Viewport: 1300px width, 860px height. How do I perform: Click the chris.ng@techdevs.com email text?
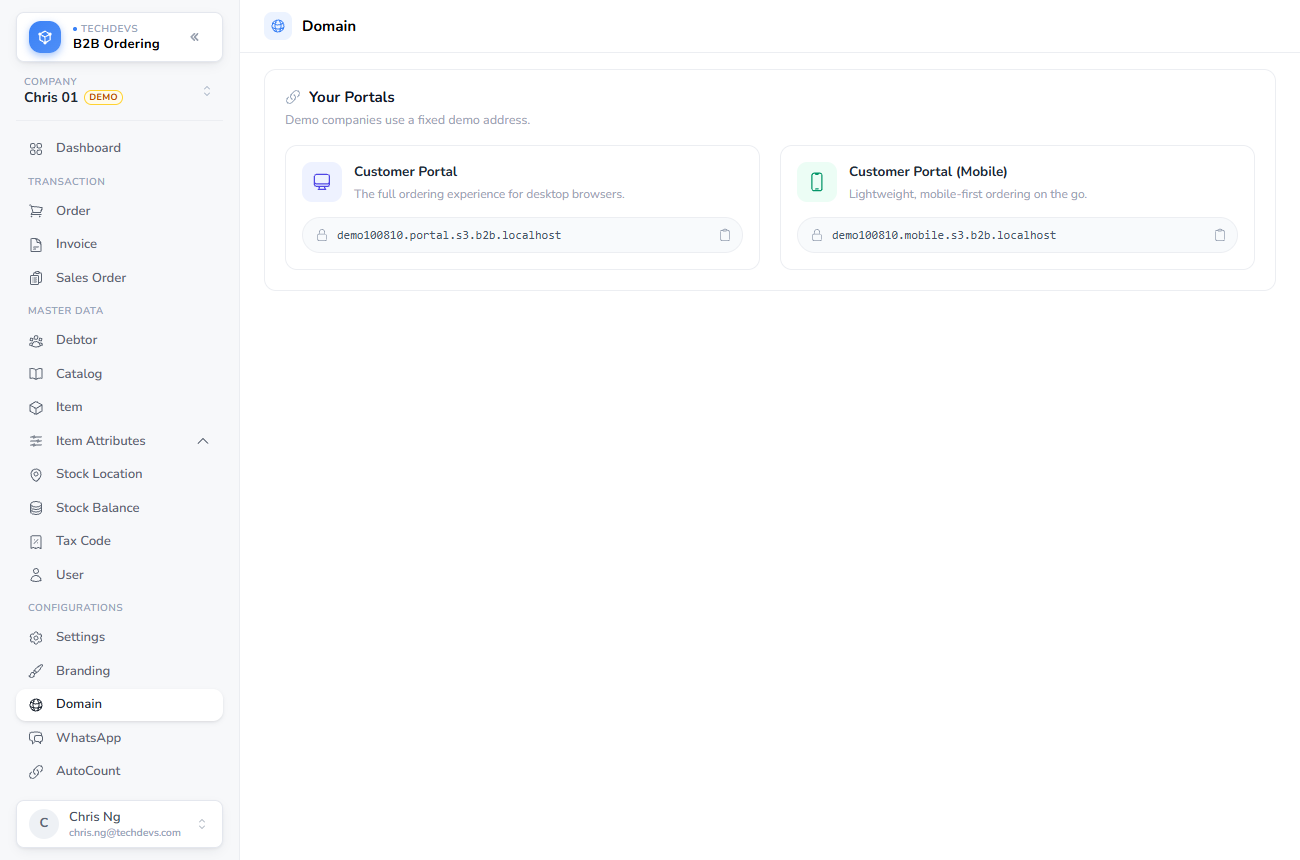[125, 833]
